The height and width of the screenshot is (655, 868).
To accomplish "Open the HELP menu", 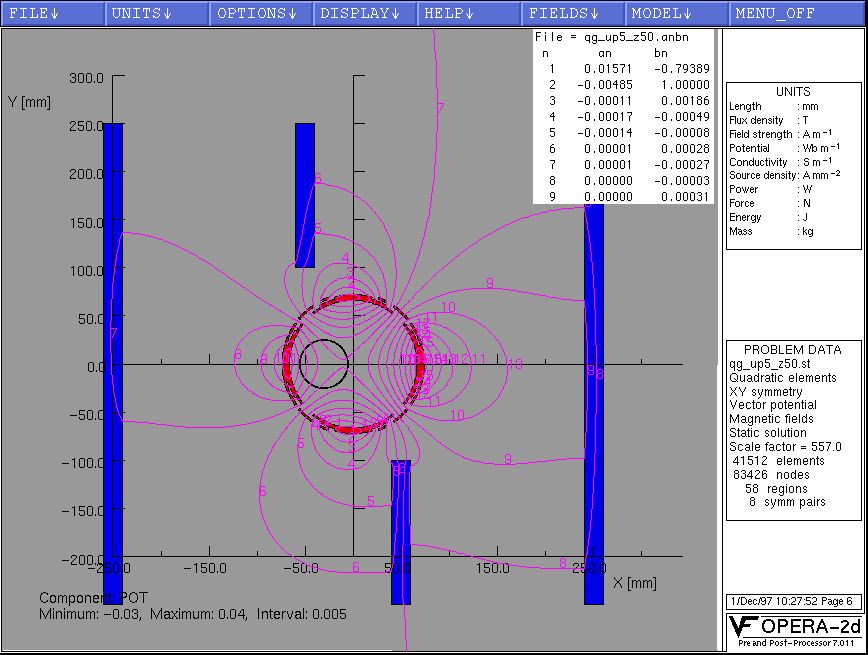I will [x=469, y=13].
